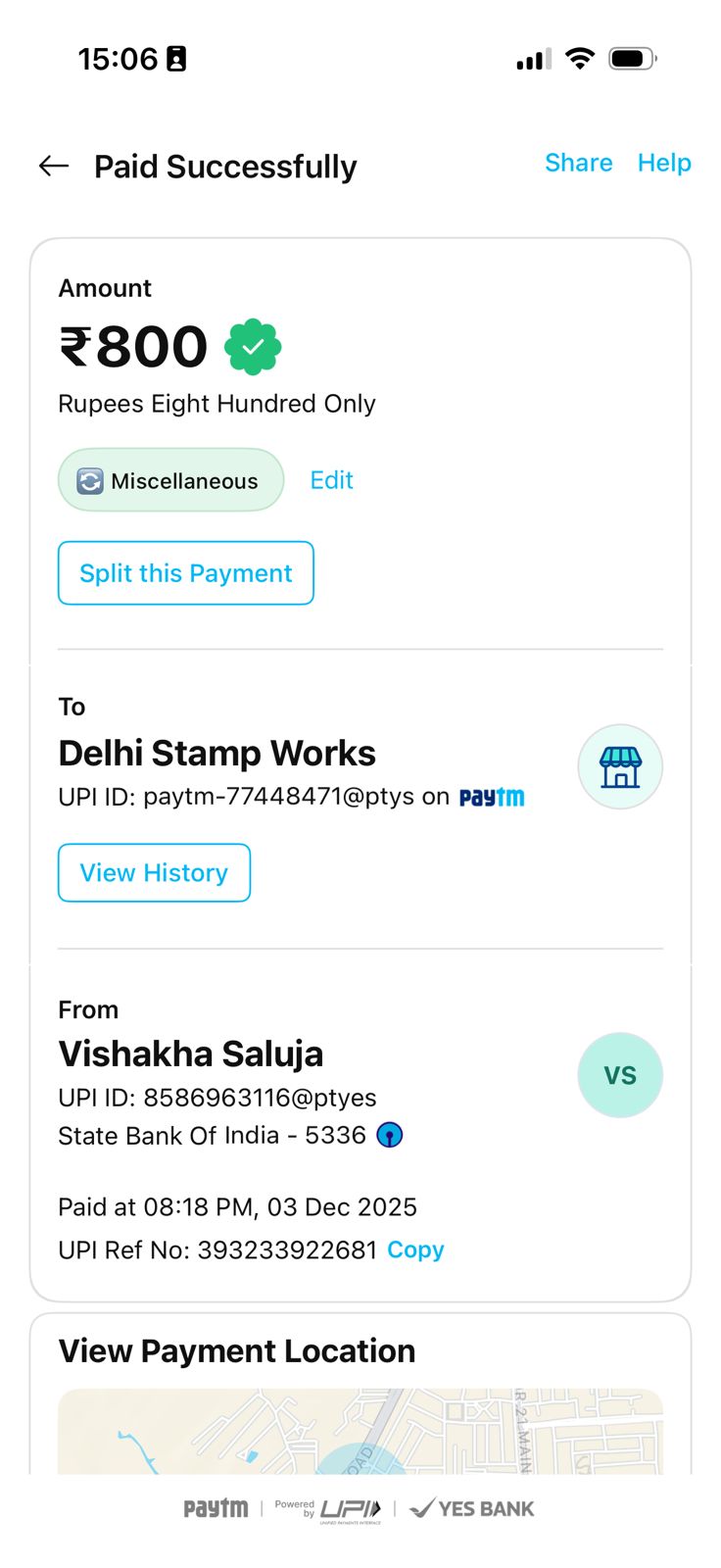Open the Miscellaneous category chip
This screenshot has height=1568, width=721.
click(171, 480)
